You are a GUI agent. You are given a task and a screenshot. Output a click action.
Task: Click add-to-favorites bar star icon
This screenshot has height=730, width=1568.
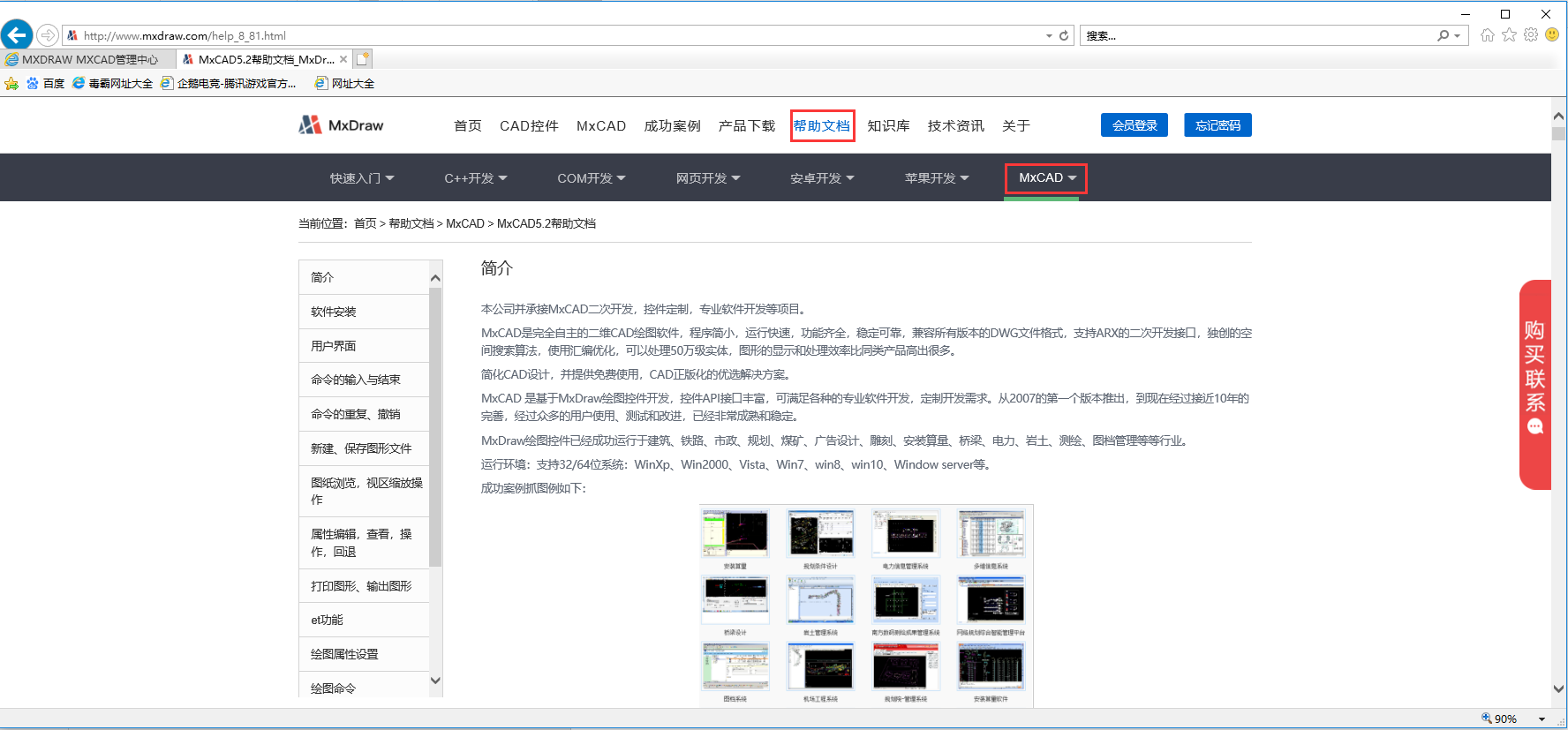11,84
